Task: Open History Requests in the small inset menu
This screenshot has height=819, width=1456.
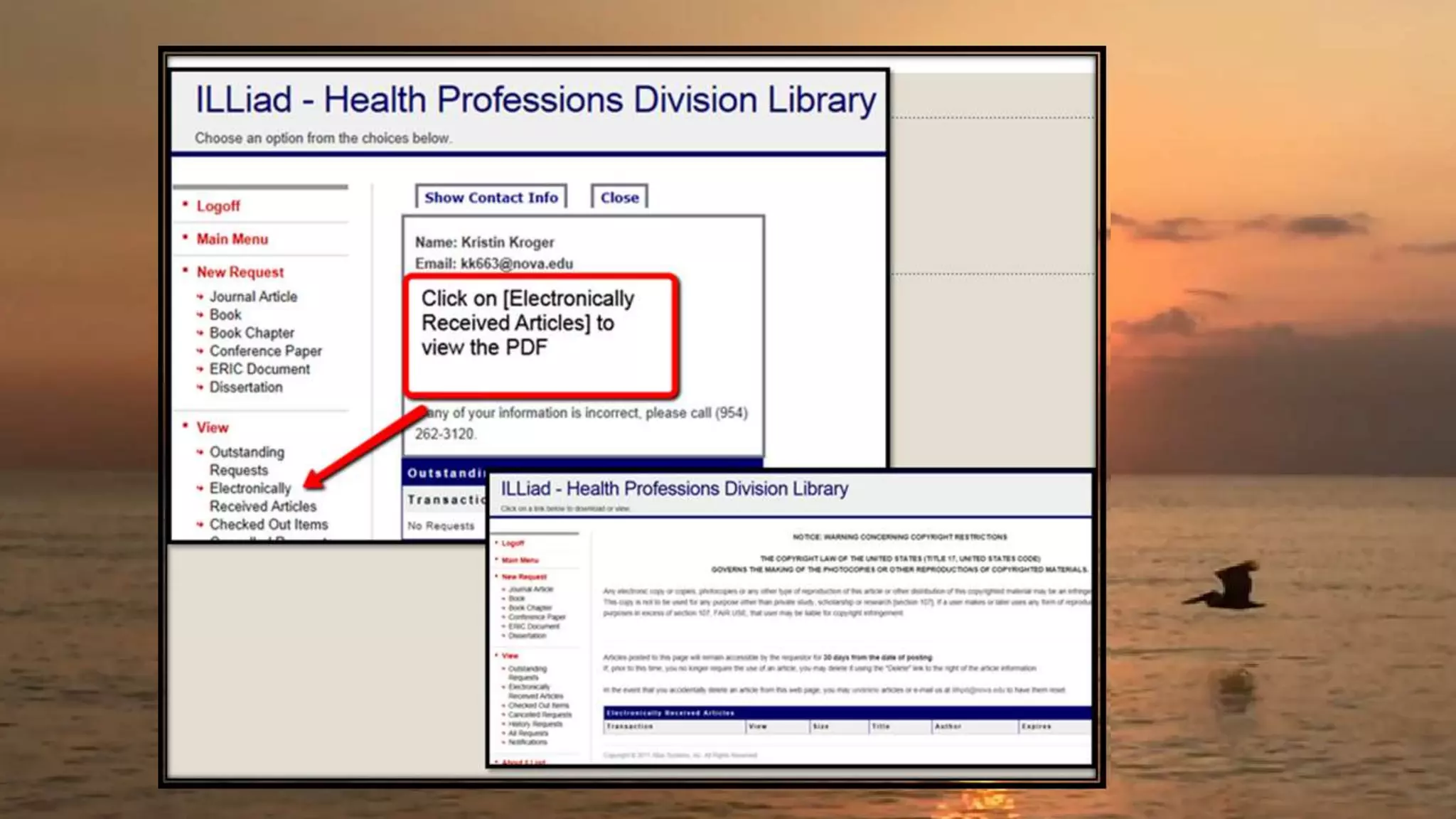Action: (x=535, y=724)
